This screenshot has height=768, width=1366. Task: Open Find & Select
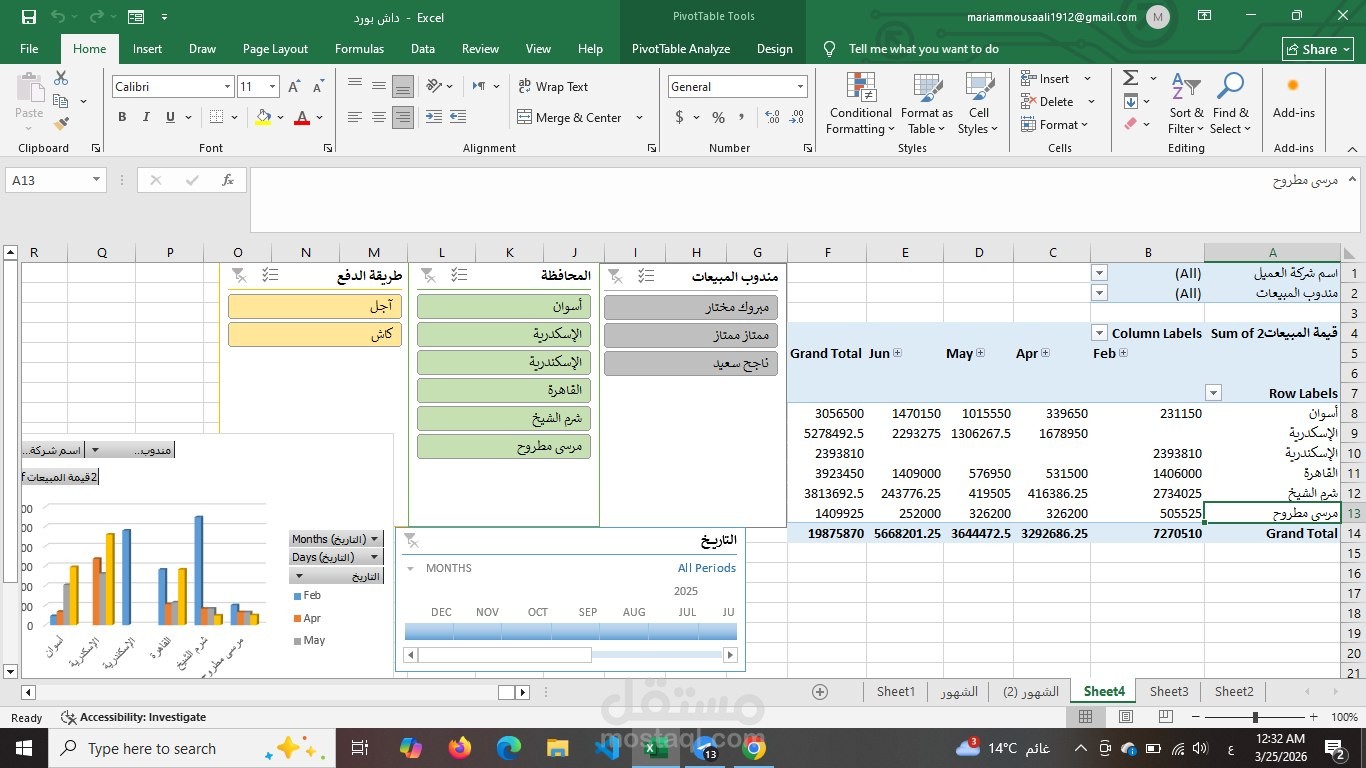[x=1230, y=104]
